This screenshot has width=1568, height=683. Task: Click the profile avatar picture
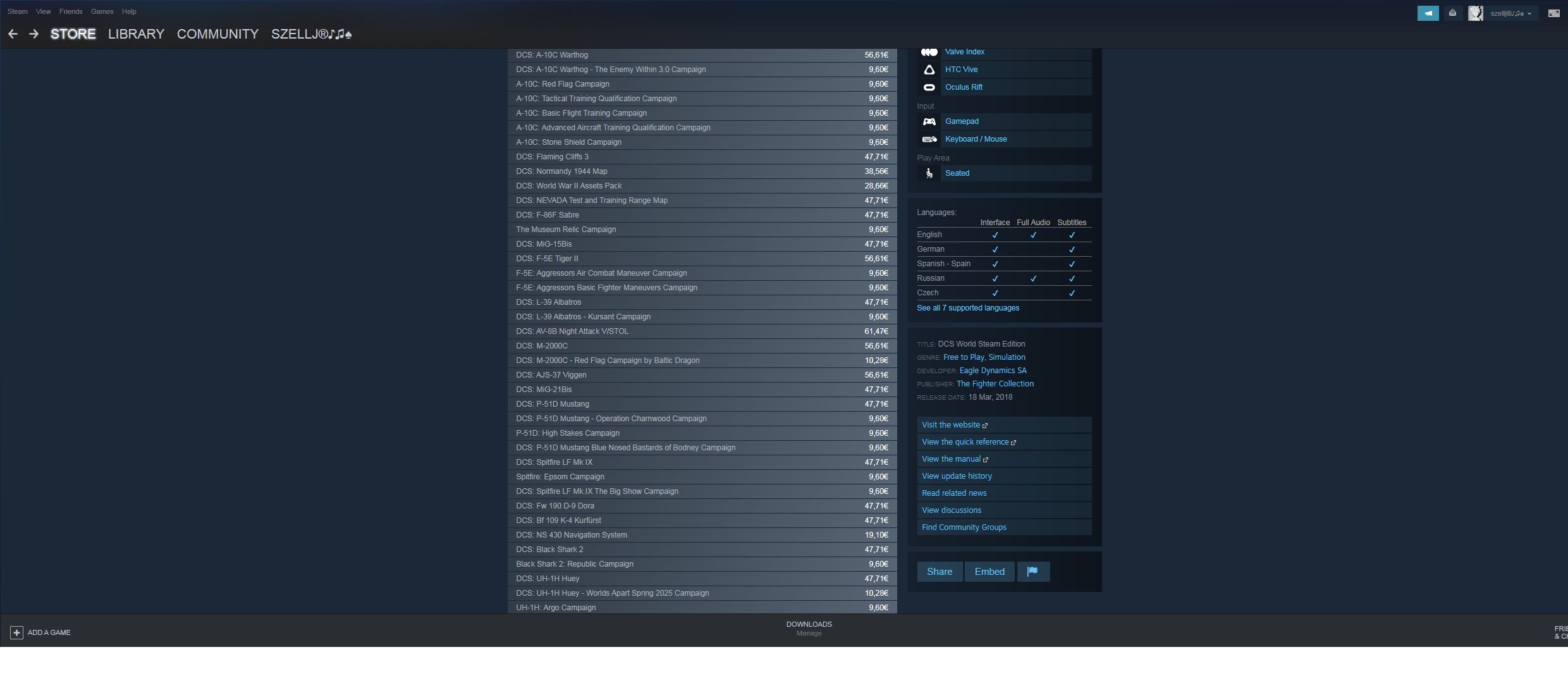(1475, 13)
